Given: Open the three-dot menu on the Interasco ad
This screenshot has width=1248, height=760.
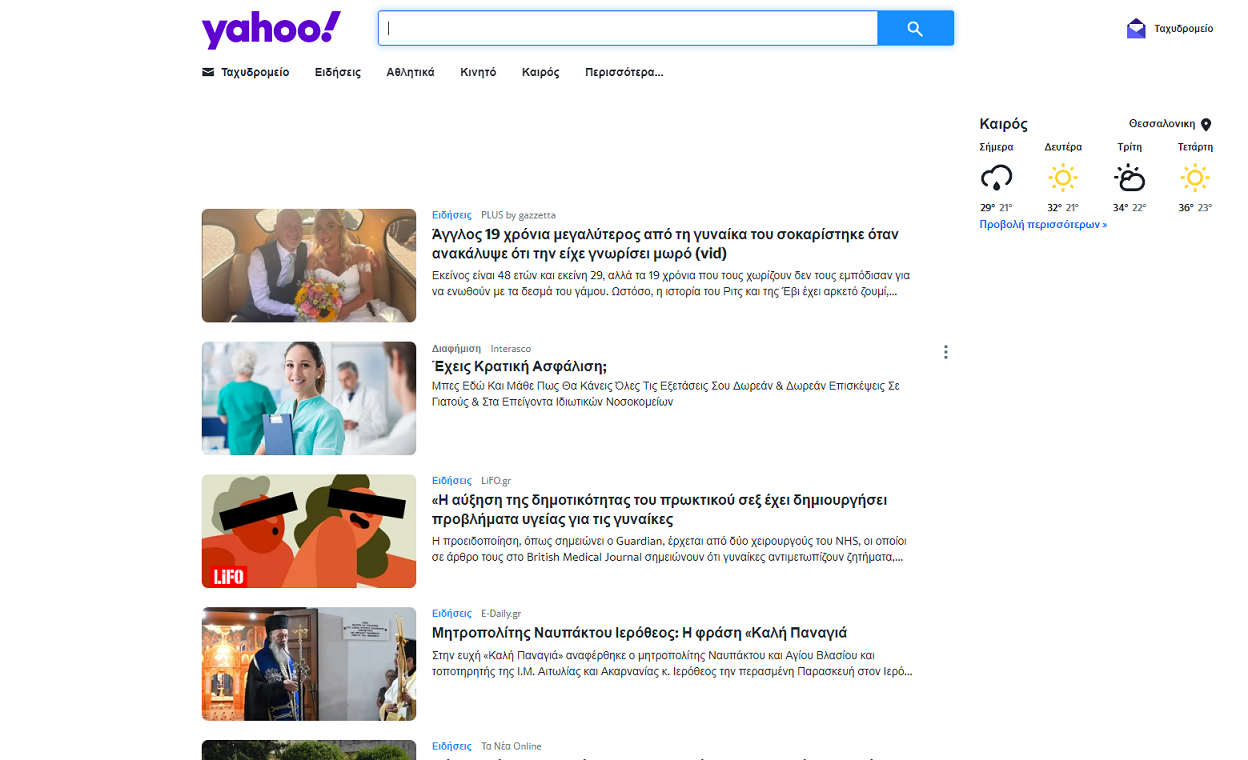Looking at the screenshot, I should pyautogui.click(x=945, y=352).
